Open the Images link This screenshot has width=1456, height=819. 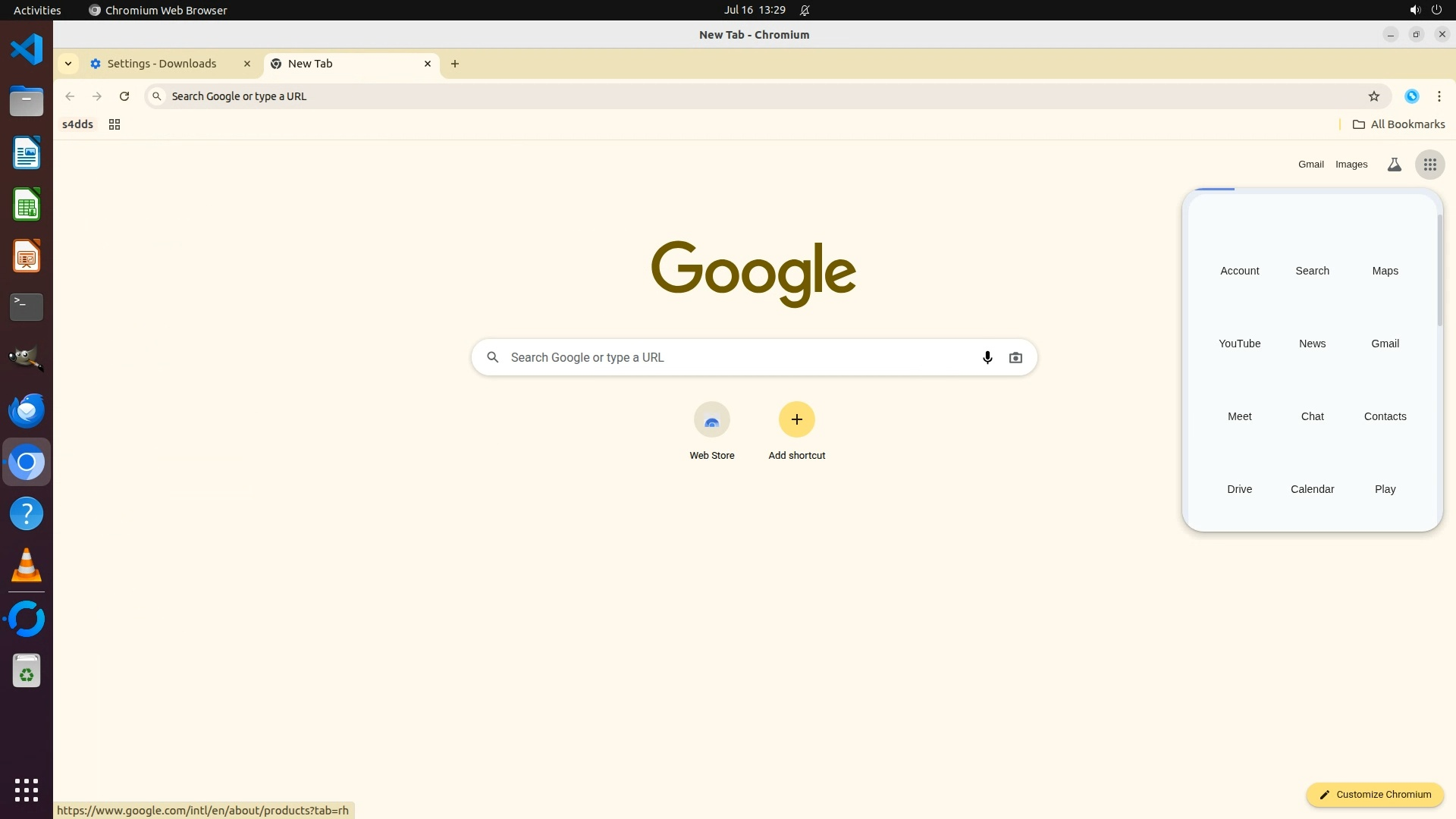(1351, 165)
